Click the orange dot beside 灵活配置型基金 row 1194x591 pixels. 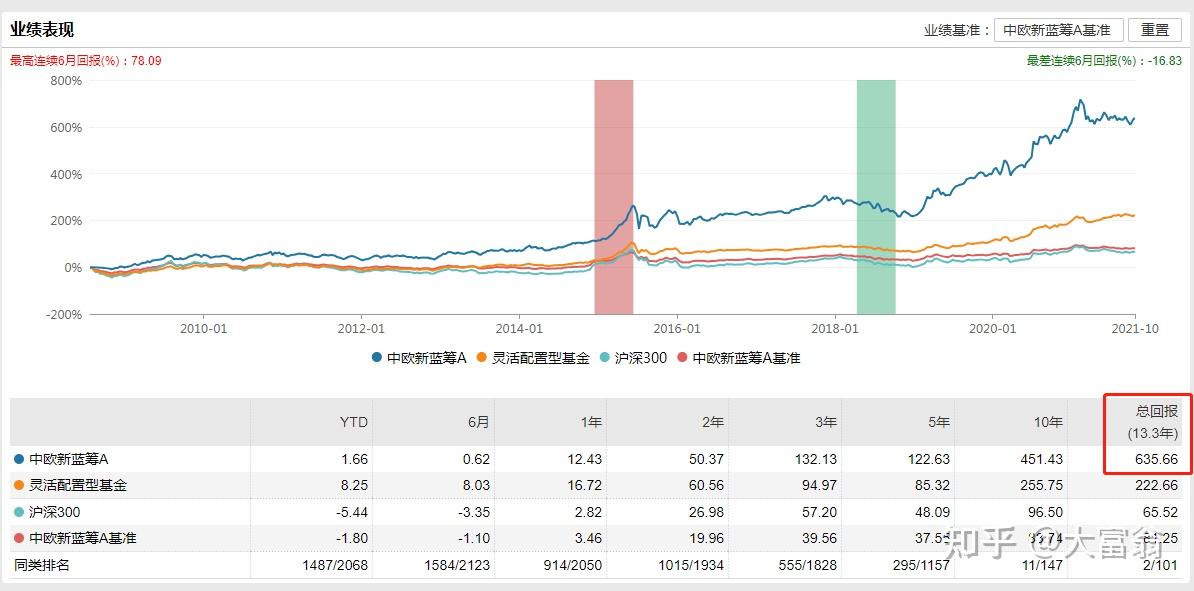[19, 485]
